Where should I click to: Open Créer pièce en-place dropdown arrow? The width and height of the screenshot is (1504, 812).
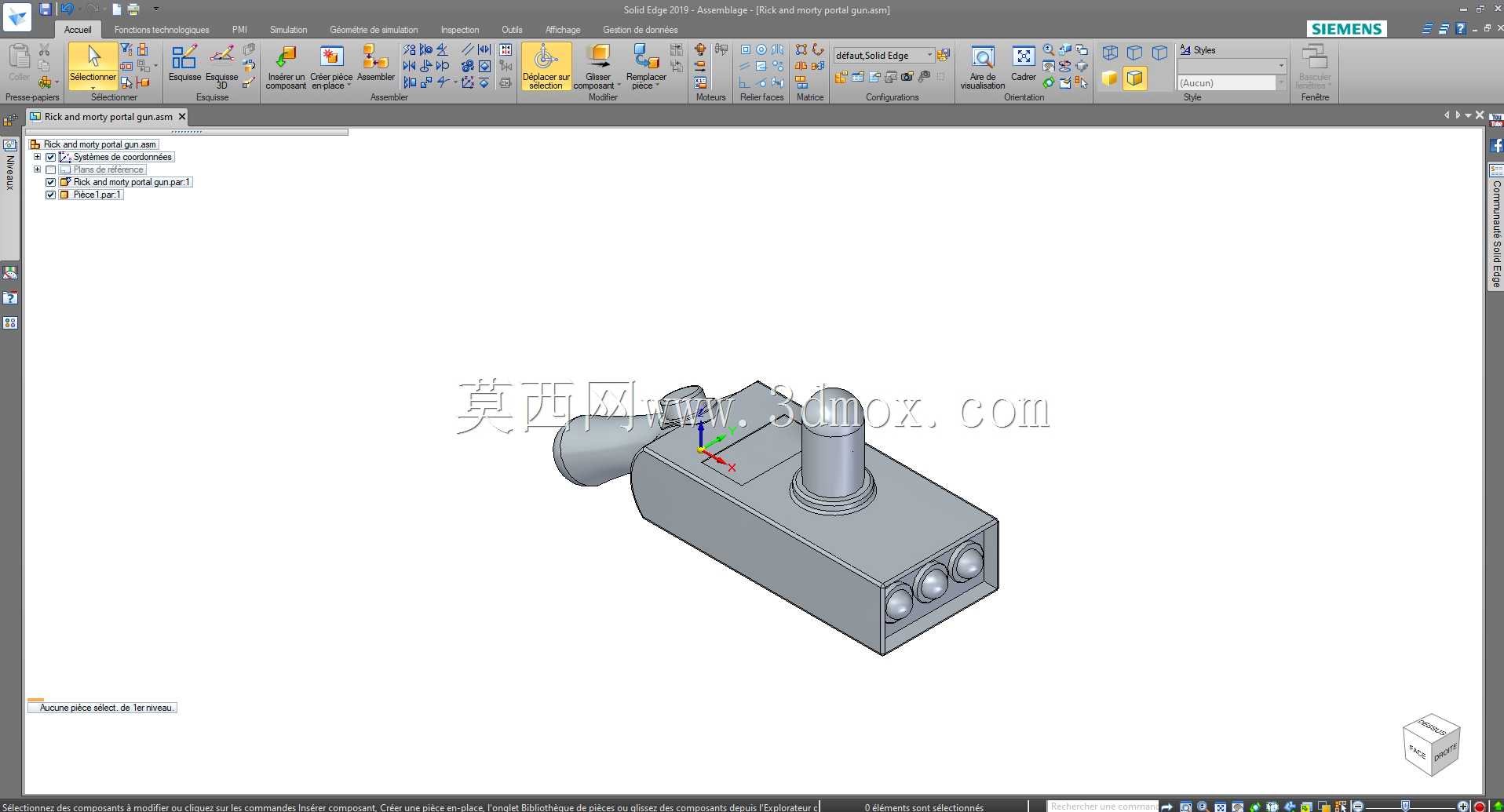[x=349, y=86]
